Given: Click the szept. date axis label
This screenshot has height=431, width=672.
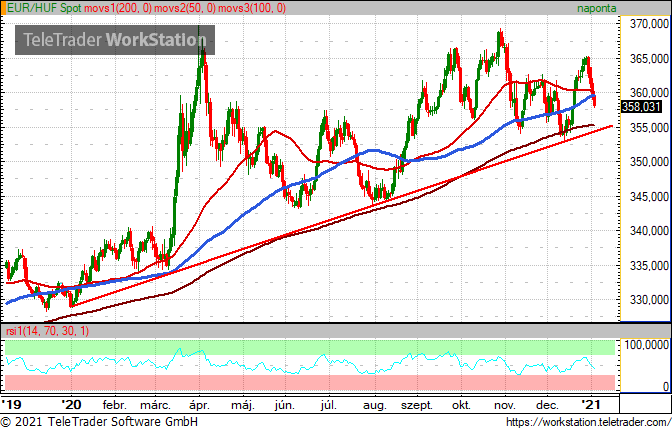Looking at the screenshot, I should (x=417, y=406).
